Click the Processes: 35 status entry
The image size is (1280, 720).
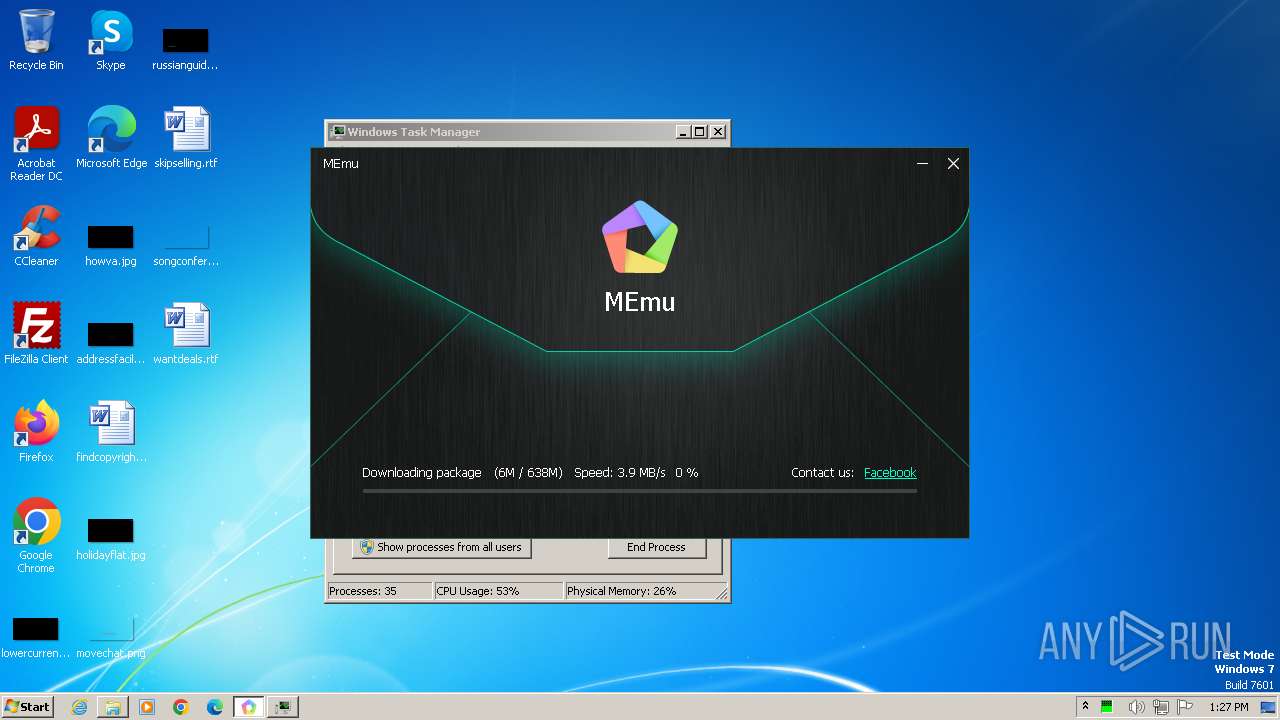click(379, 591)
